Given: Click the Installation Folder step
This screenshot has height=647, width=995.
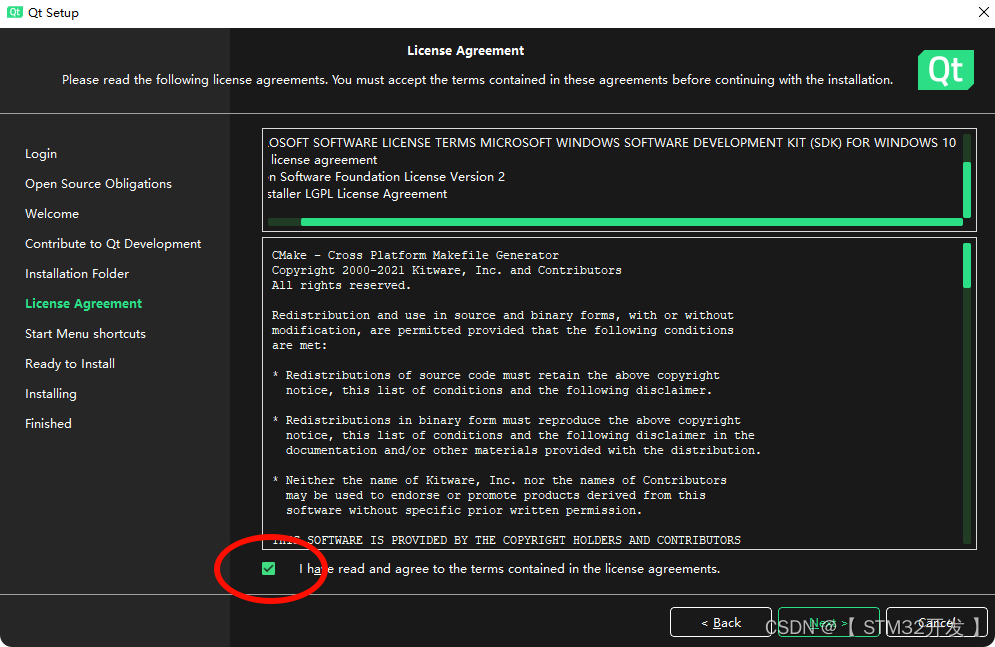Looking at the screenshot, I should [77, 273].
